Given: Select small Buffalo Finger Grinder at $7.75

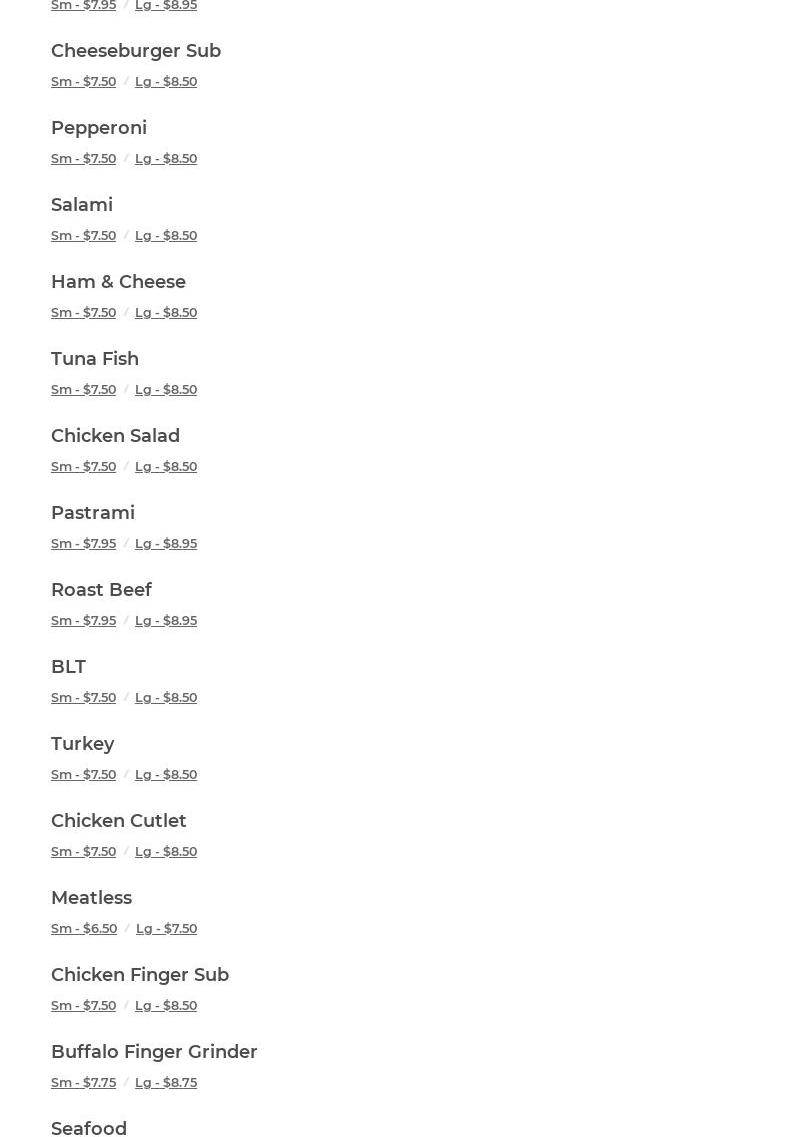Looking at the screenshot, I should point(84,1083).
